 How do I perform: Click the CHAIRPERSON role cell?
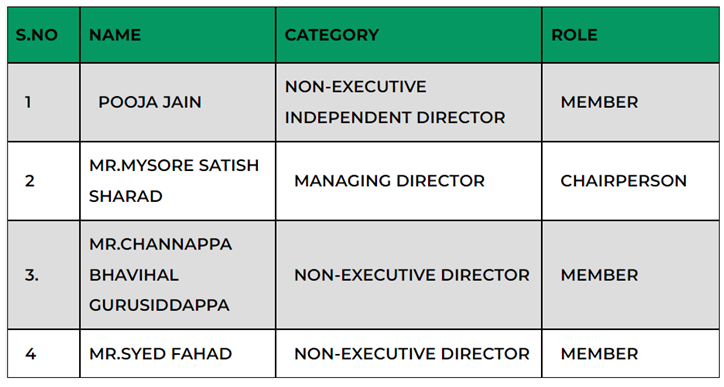click(631, 181)
